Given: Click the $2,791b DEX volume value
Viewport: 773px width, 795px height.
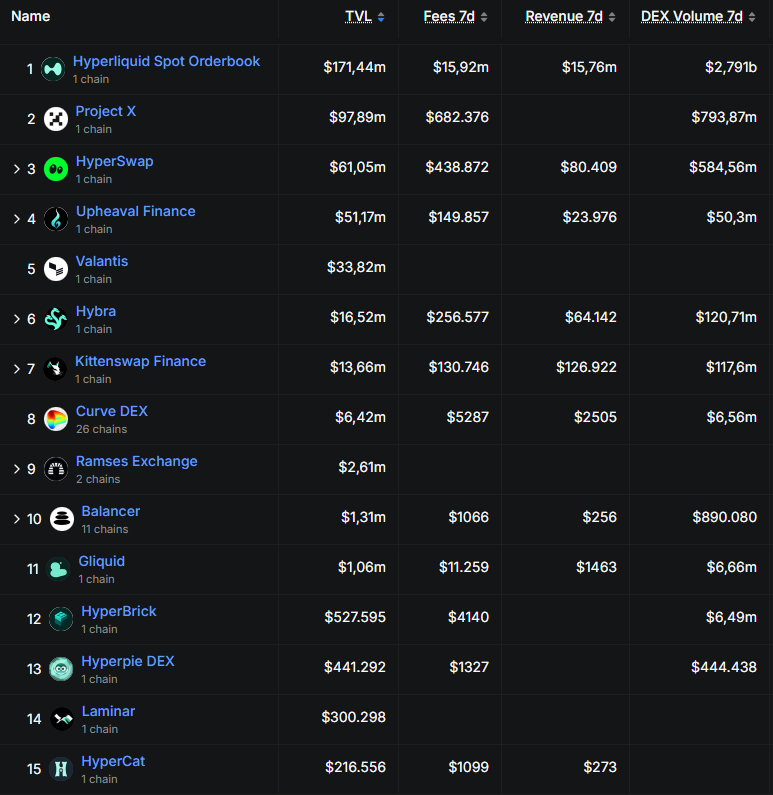Looking at the screenshot, I should [731, 67].
